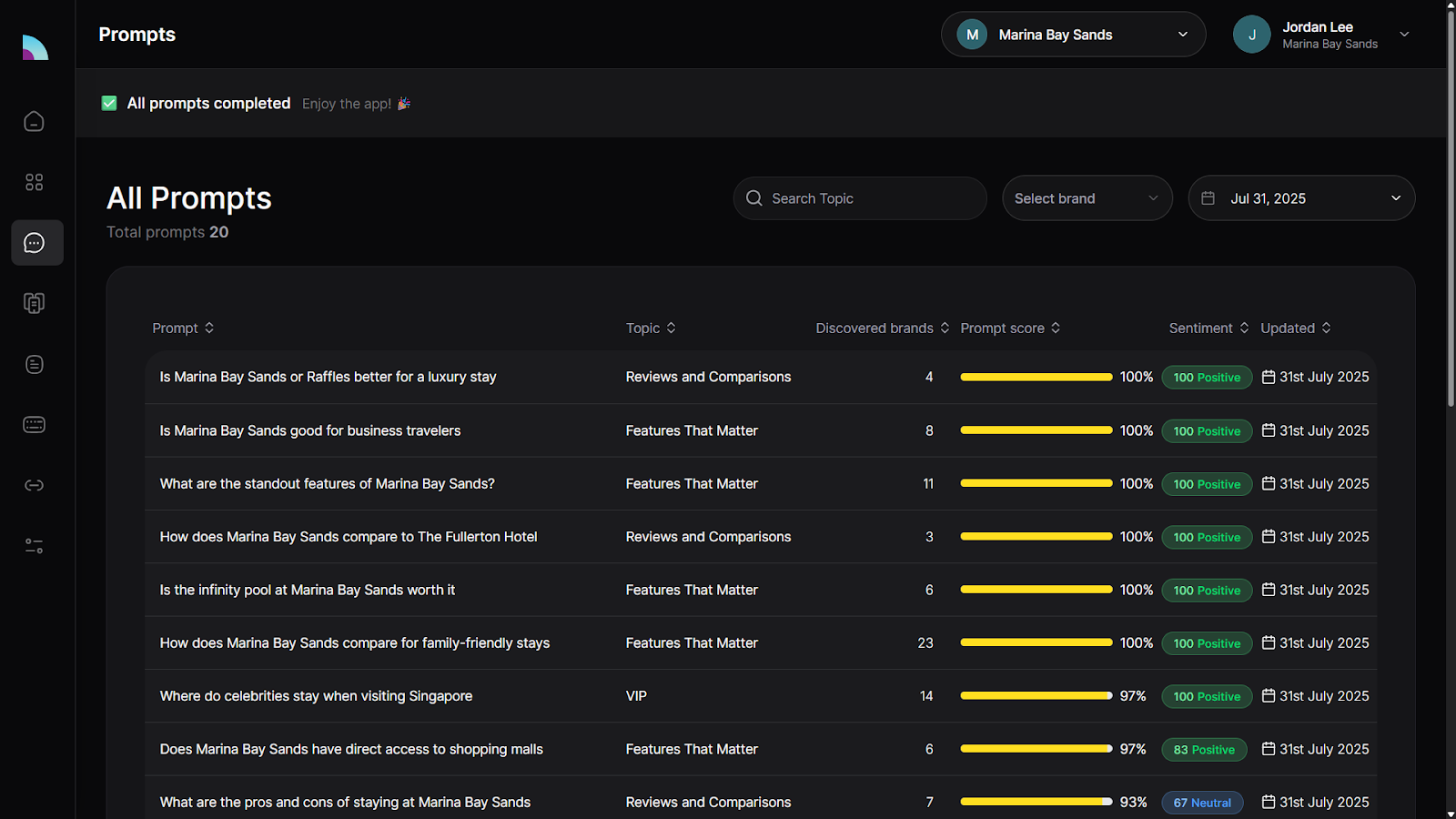Click the M avatar for Marina Bay Sands
Viewport: 1456px width, 819px height.
[972, 35]
